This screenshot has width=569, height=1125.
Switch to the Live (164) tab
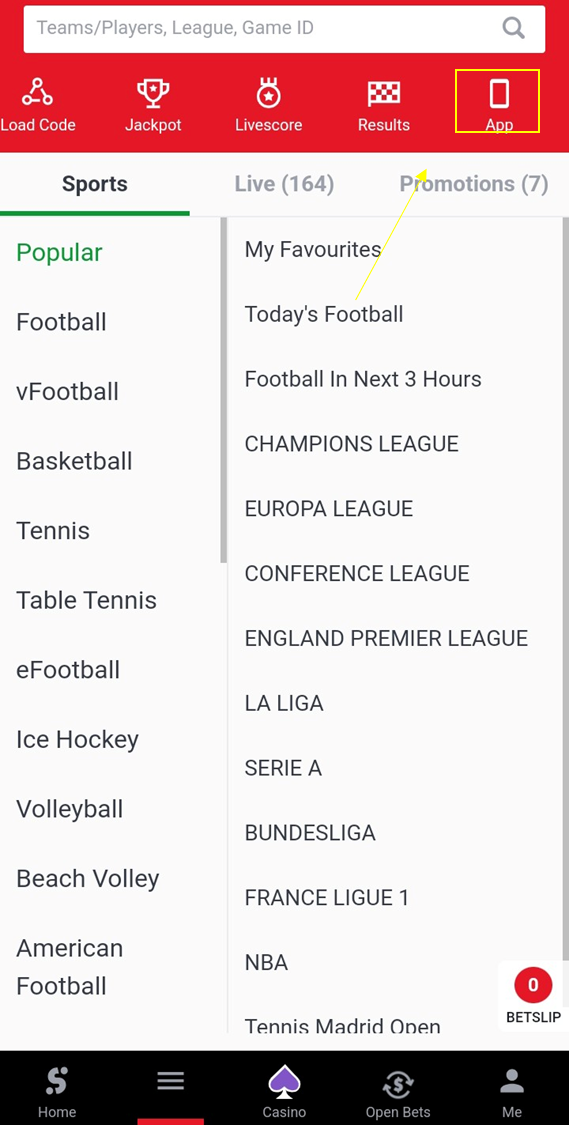pos(284,184)
